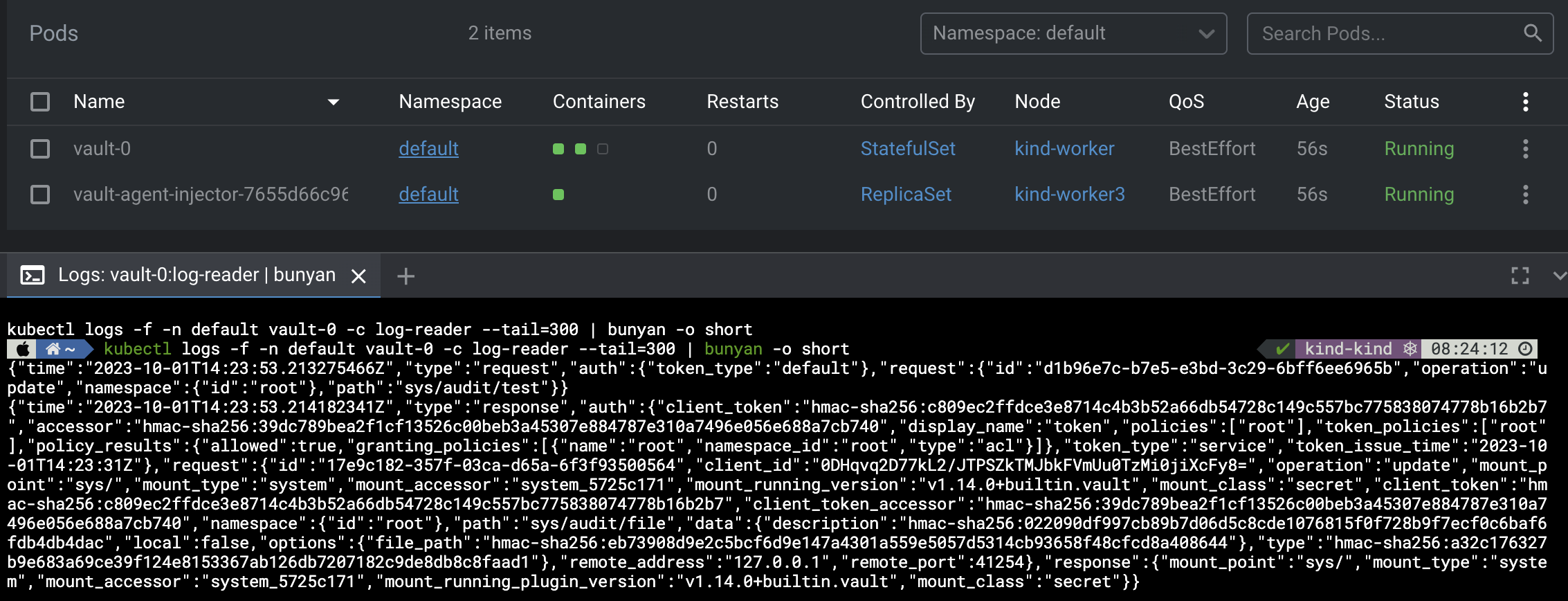Image resolution: width=1568 pixels, height=601 pixels.
Task: Open the kind-worker node link
Action: [1064, 149]
